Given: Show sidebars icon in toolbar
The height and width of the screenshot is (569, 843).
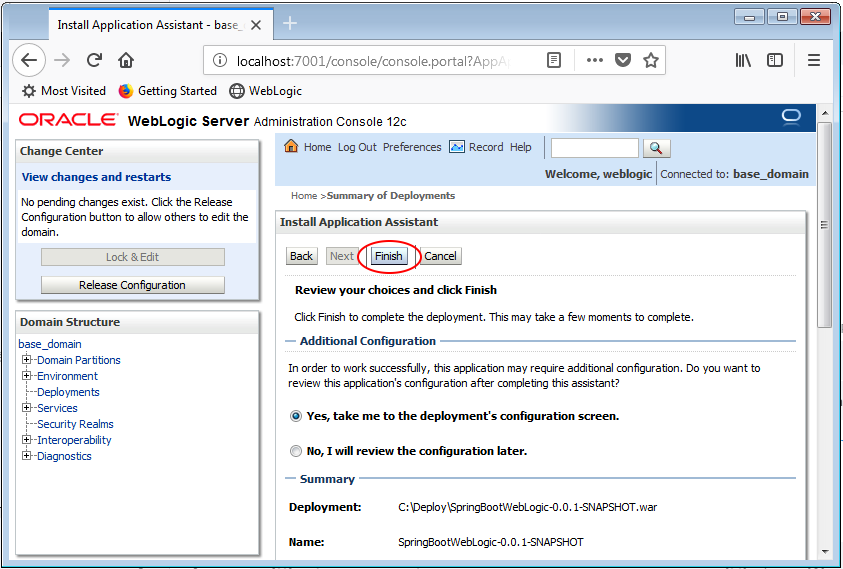Looking at the screenshot, I should click(x=775, y=60).
